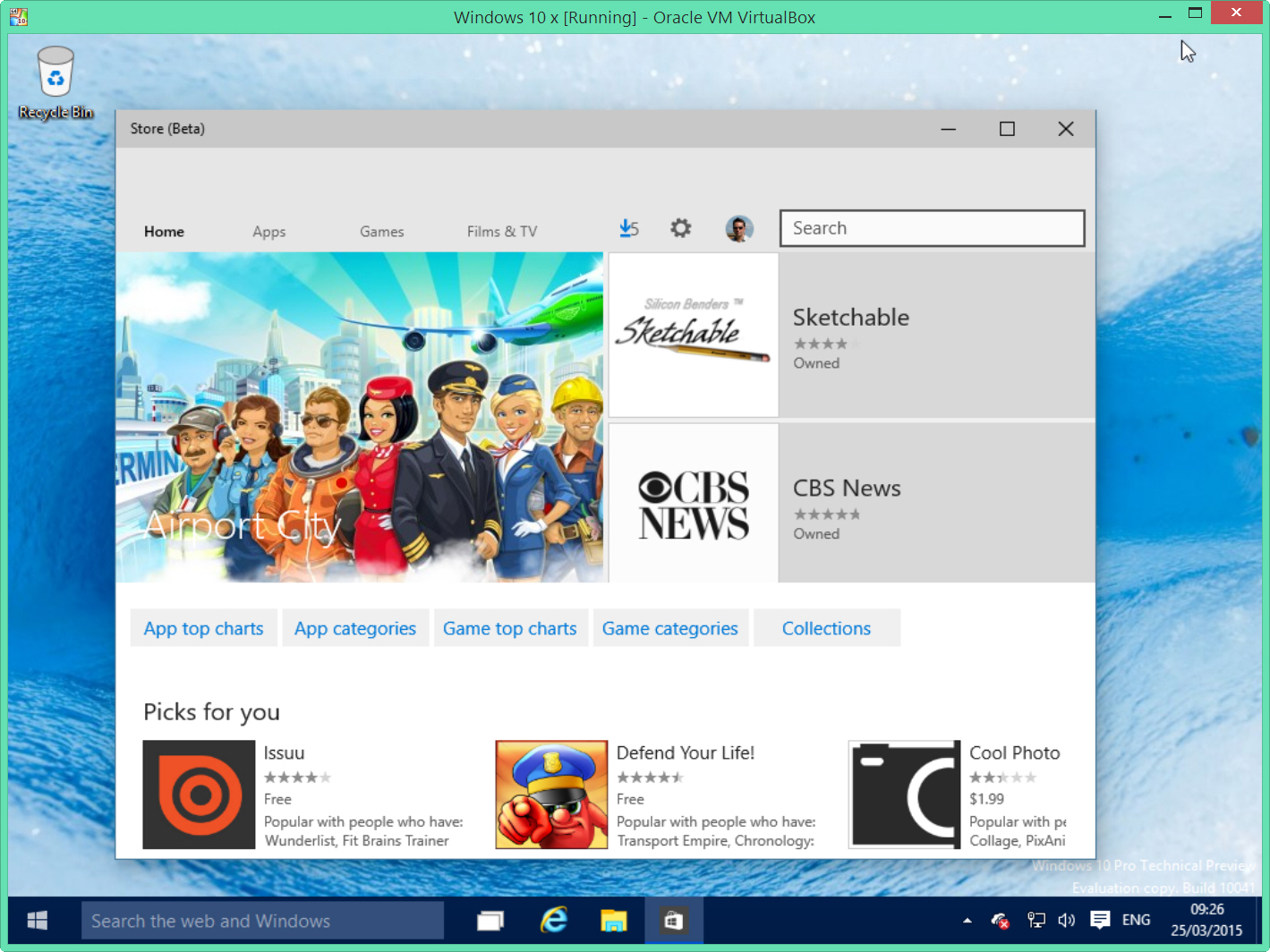1270x952 pixels.
Task: Click the ENG language indicator
Action: (x=1137, y=920)
